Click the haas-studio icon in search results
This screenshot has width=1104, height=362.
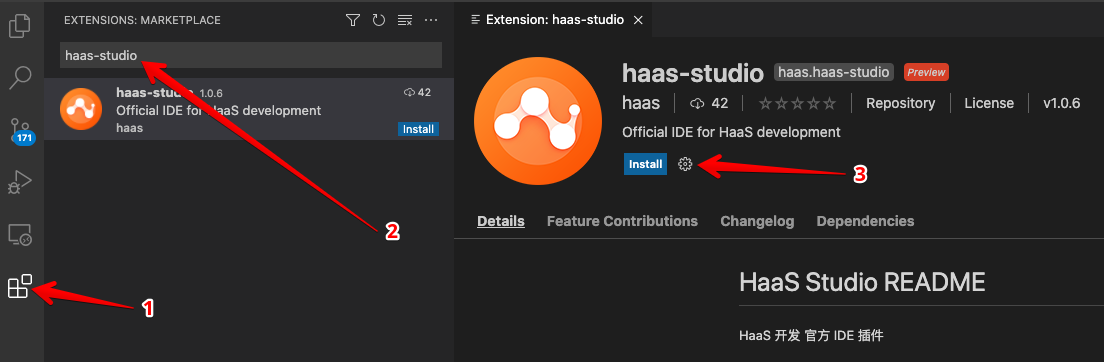(80, 109)
